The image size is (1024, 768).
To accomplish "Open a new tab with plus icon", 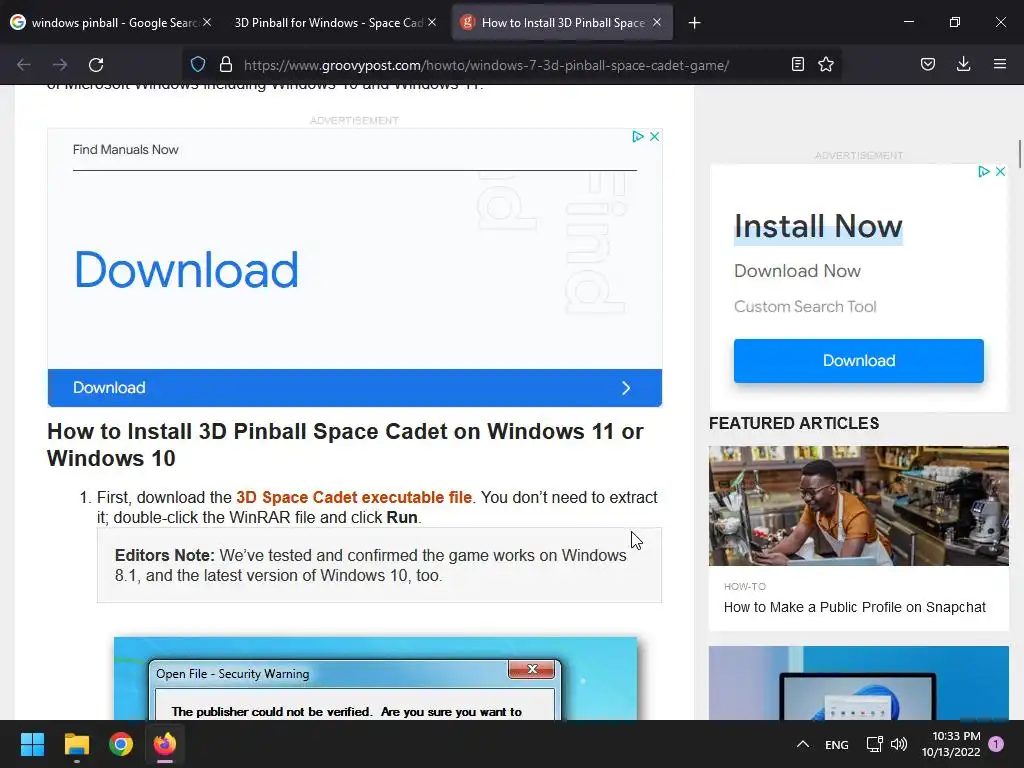I will pos(695,23).
